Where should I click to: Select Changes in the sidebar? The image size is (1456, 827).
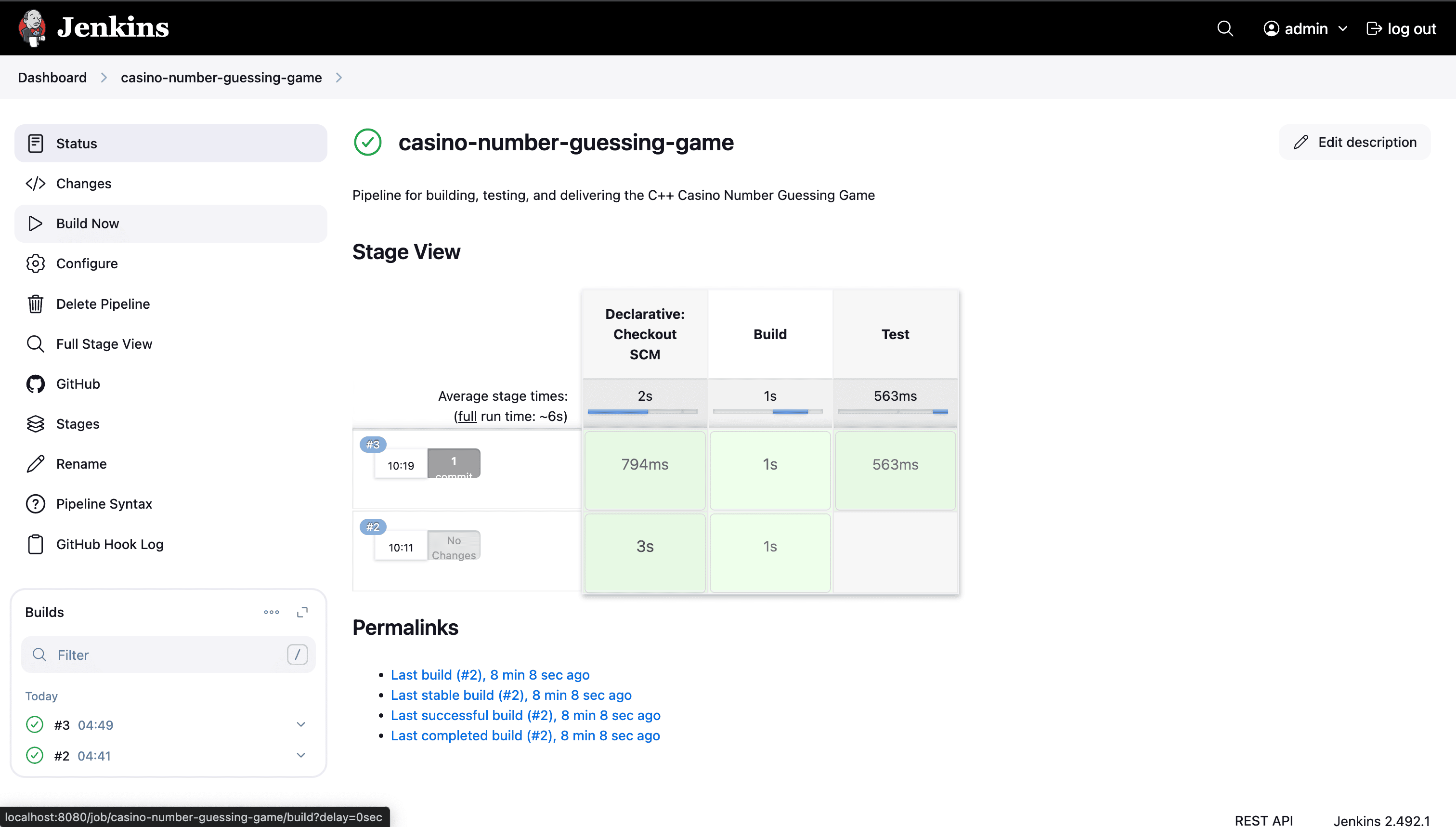tap(83, 184)
